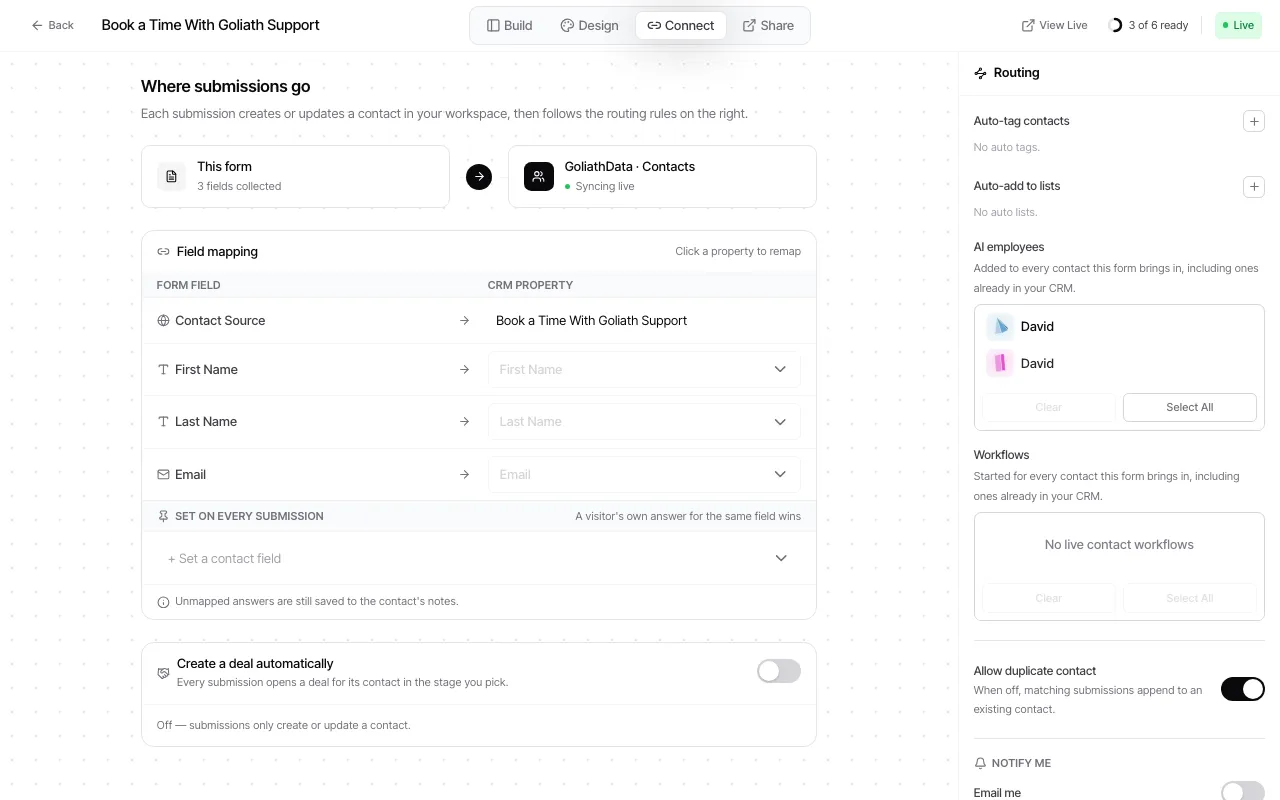1280x800 pixels.
Task: Click Select All under AI employees
Action: pyautogui.click(x=1190, y=407)
